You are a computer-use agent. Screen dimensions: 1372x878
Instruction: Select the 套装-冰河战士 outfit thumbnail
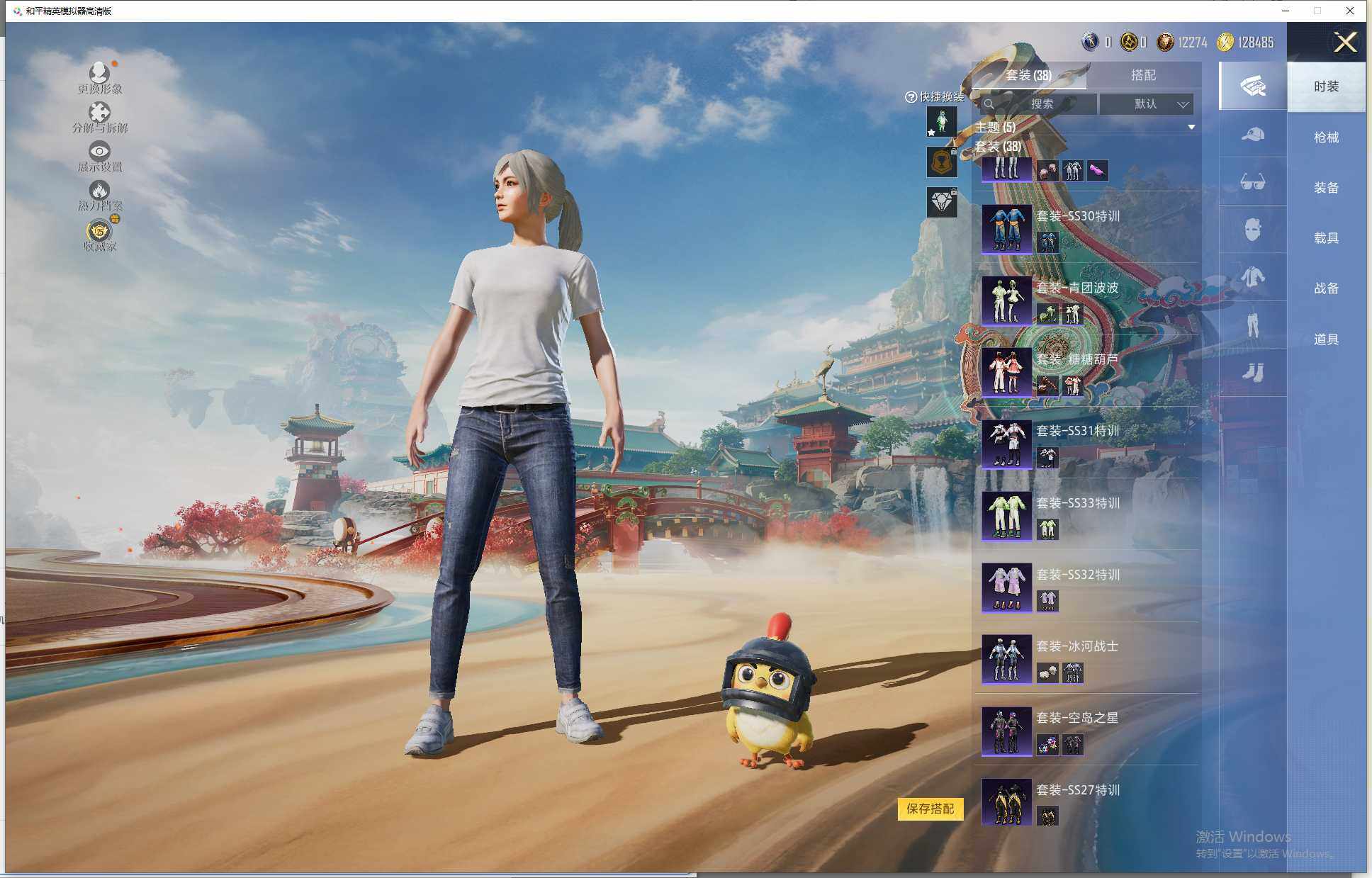tap(1006, 659)
